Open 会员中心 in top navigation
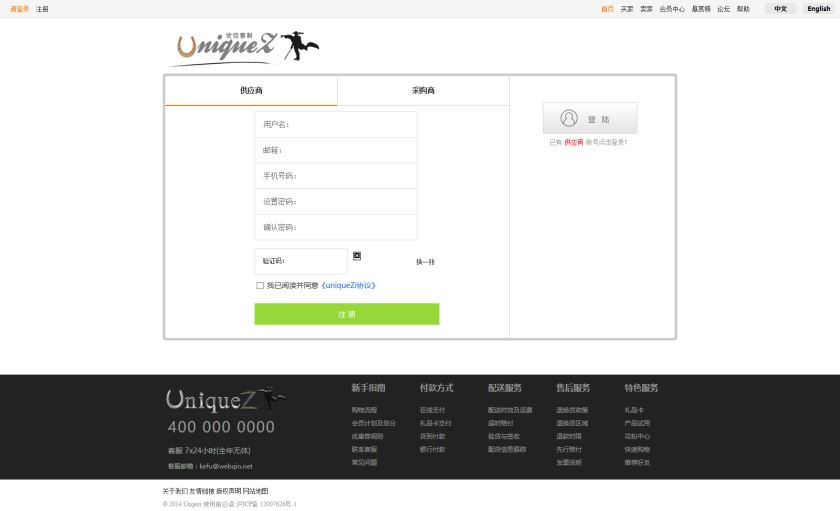This screenshot has width=840, height=511. [x=672, y=9]
